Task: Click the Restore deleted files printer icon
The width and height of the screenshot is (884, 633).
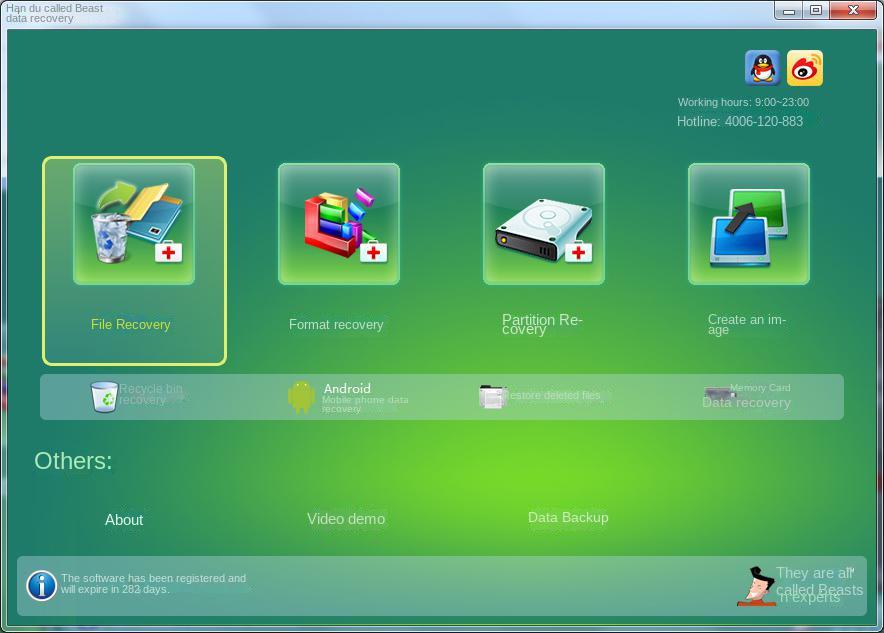Action: [x=492, y=396]
